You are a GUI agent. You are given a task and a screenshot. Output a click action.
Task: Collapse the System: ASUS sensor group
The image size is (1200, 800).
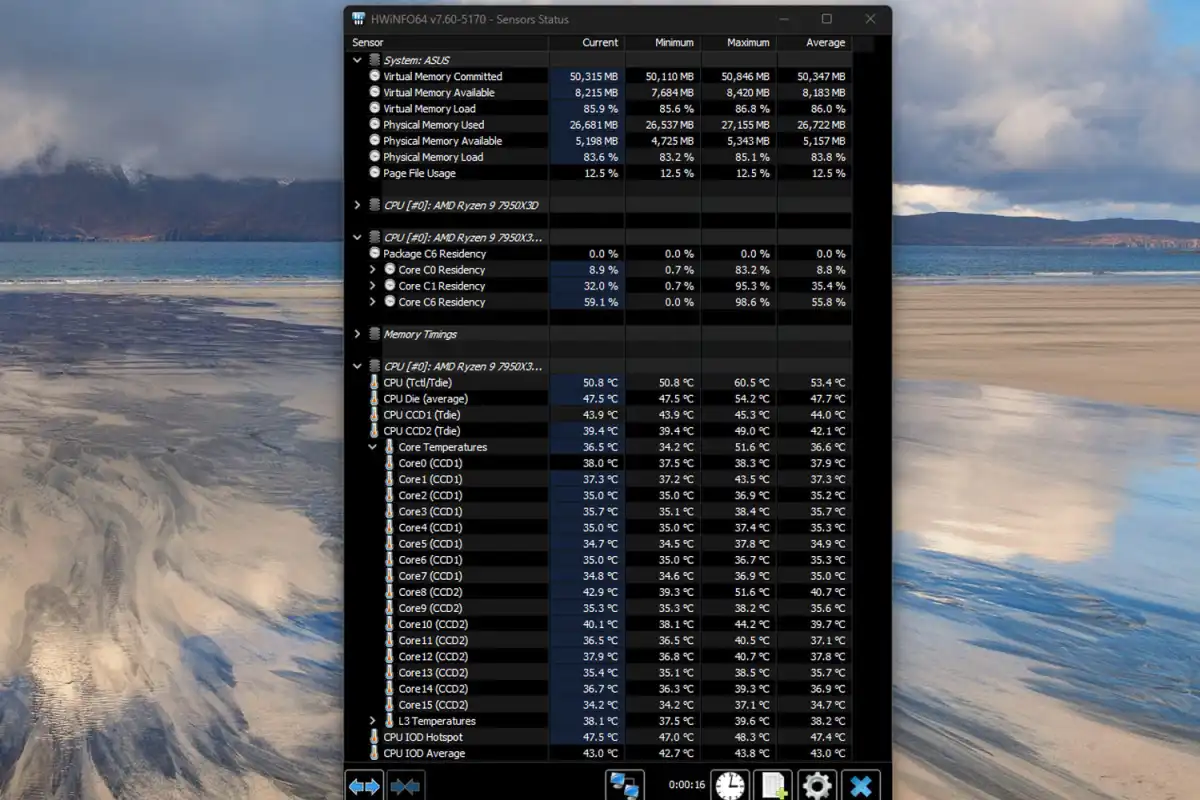358,60
